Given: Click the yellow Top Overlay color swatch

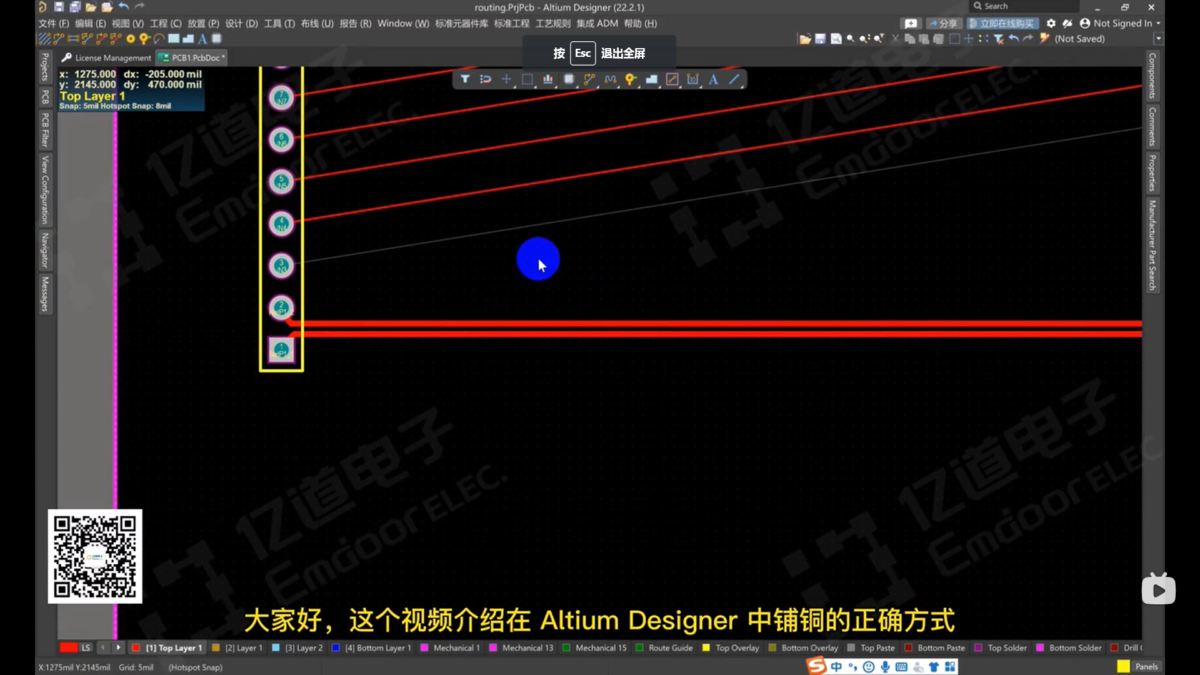Looking at the screenshot, I should [706, 648].
